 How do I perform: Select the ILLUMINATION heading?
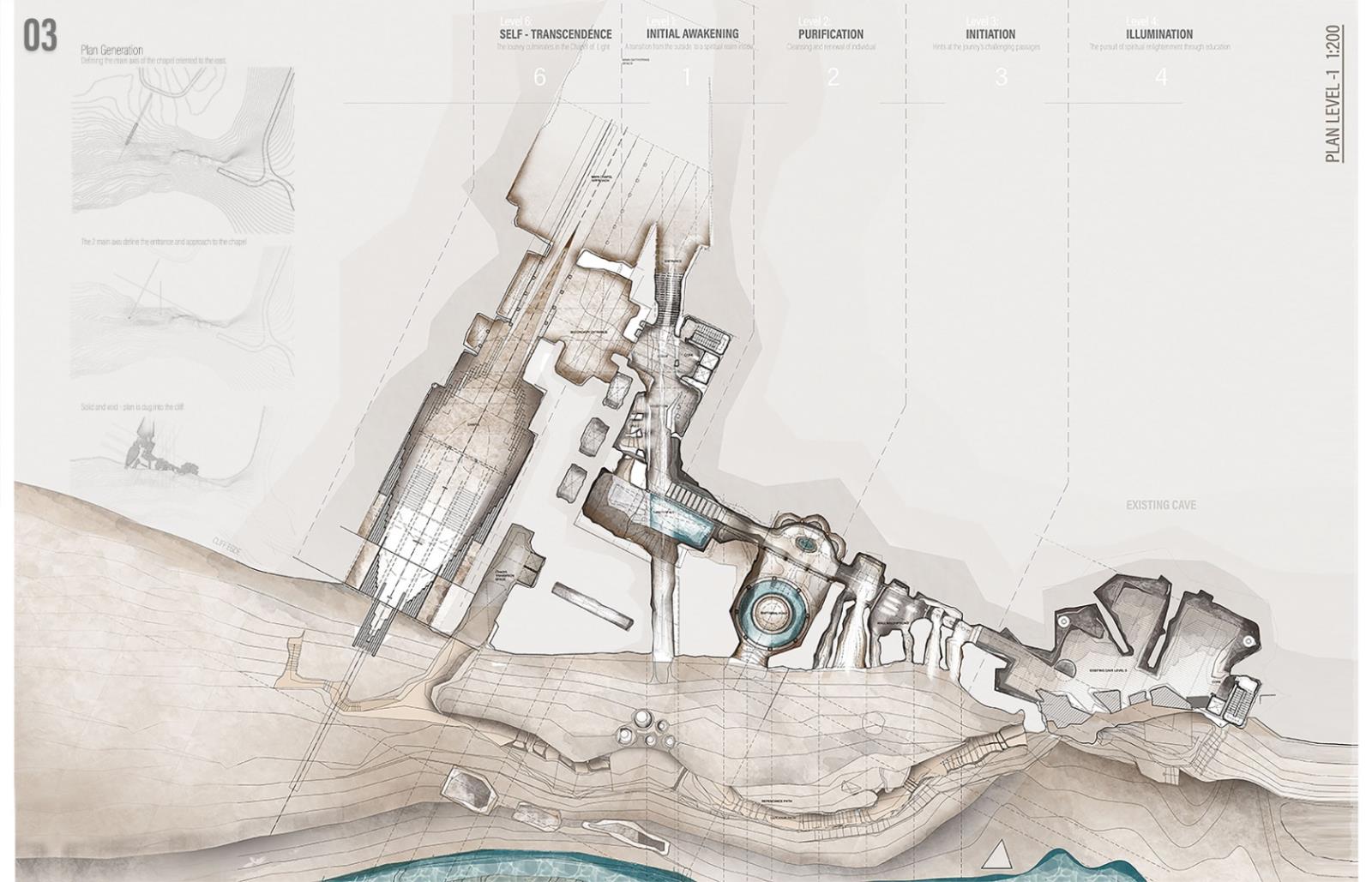pos(1158,34)
